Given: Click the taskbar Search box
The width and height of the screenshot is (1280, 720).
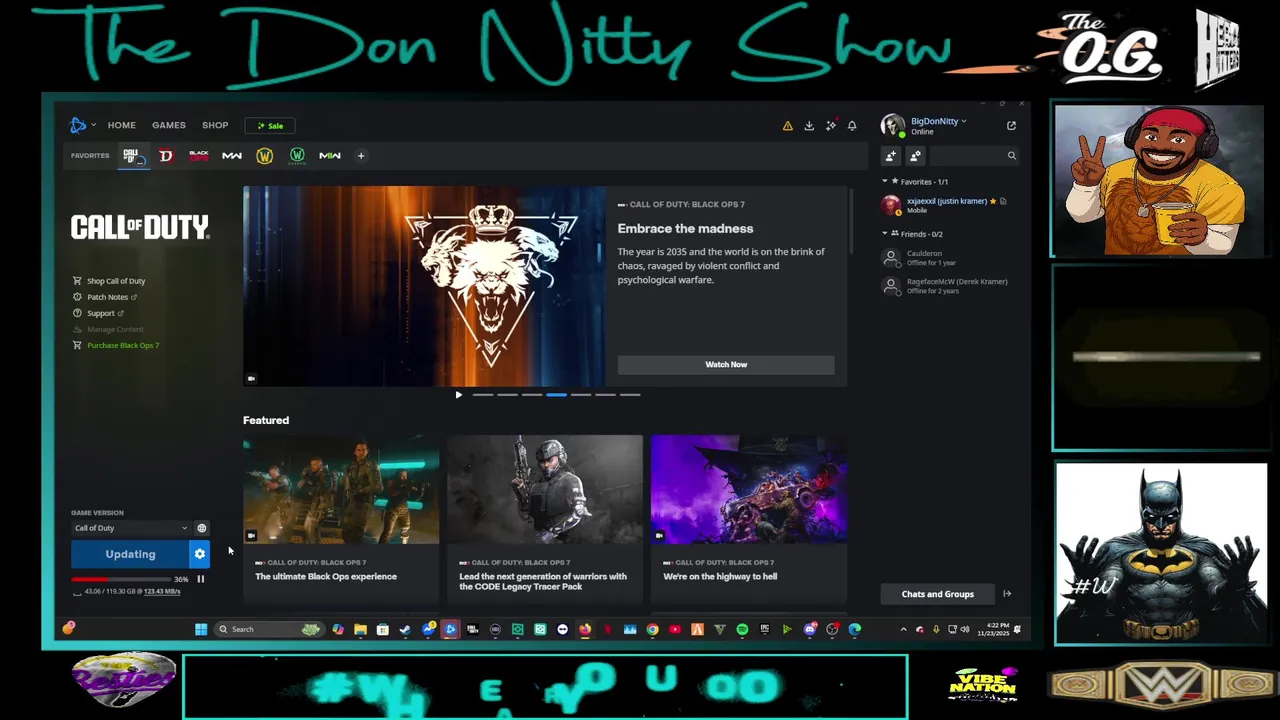Looking at the screenshot, I should pyautogui.click(x=268, y=629).
